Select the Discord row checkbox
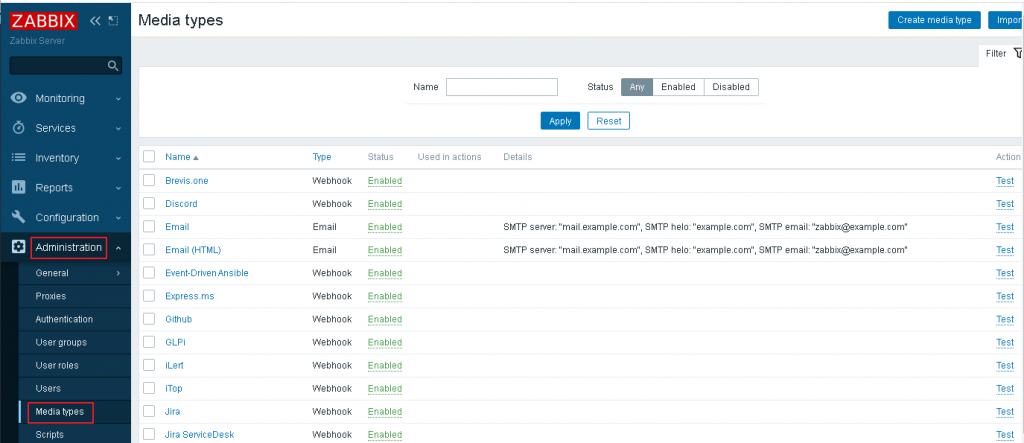Viewport: 1024px width, 443px height. (149, 203)
